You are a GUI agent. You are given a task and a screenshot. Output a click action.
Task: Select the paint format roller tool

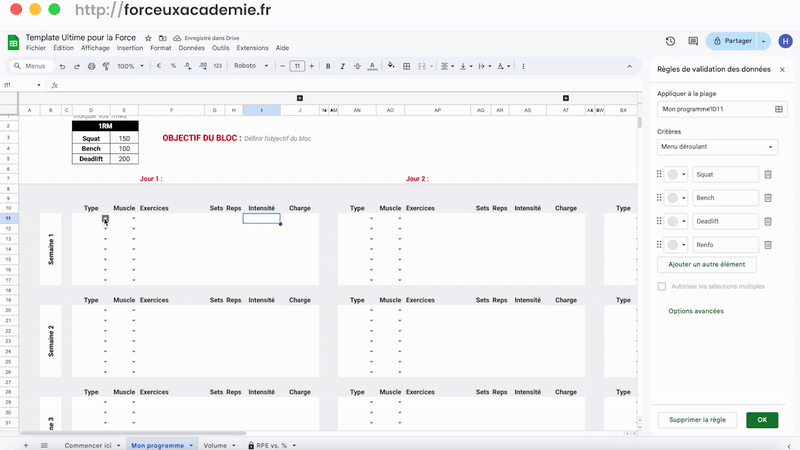pyautogui.click(x=106, y=66)
